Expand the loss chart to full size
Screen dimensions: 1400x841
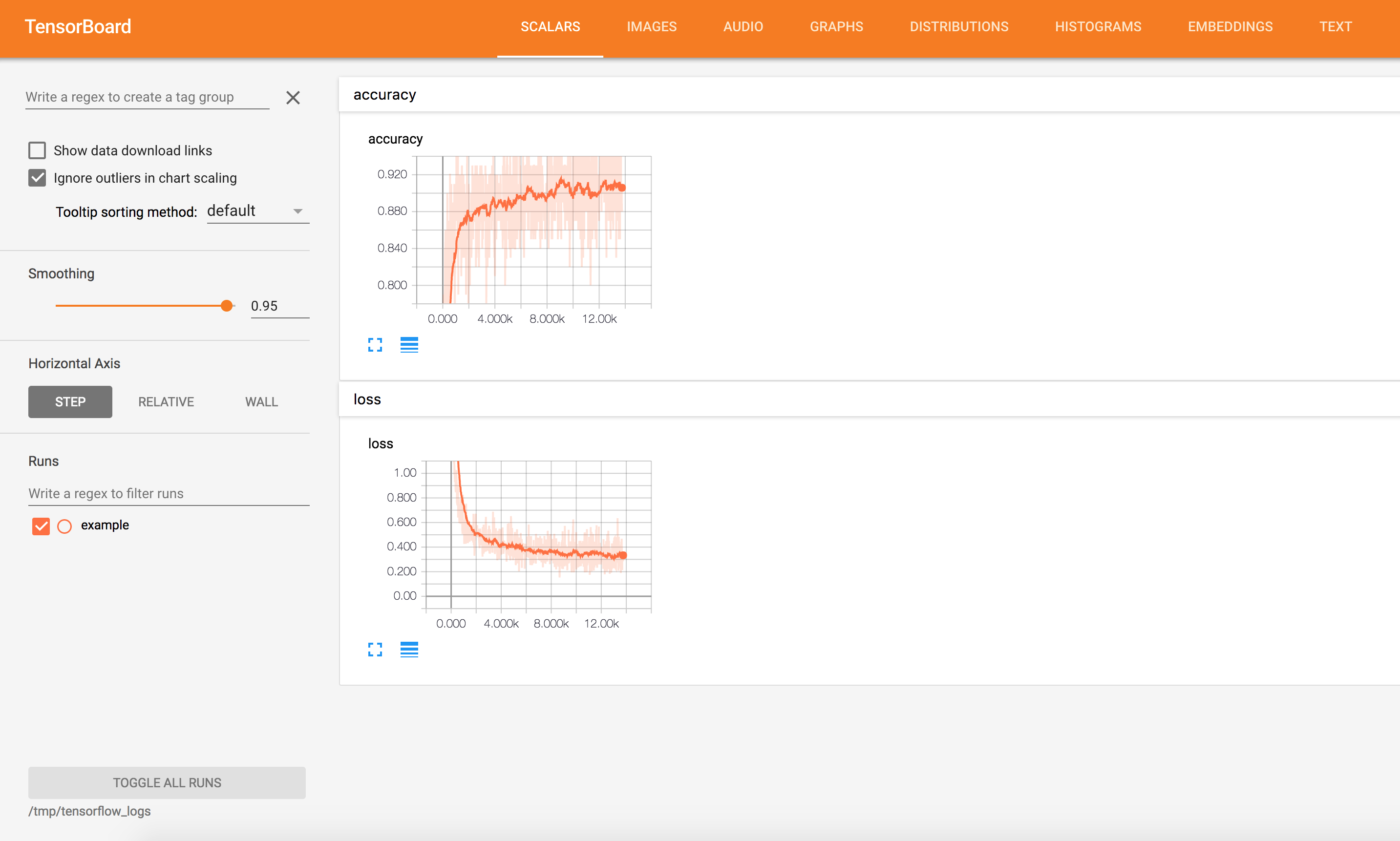coord(375,649)
